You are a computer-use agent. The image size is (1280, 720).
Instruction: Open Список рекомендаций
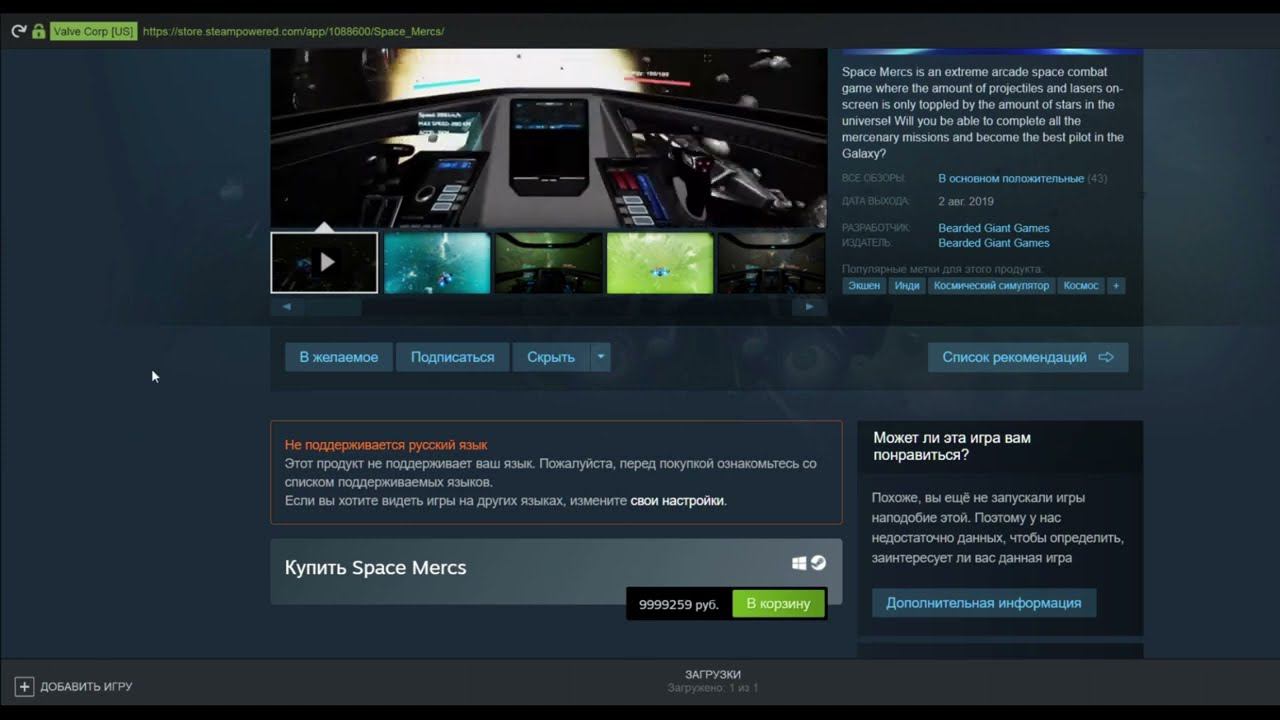(1028, 357)
